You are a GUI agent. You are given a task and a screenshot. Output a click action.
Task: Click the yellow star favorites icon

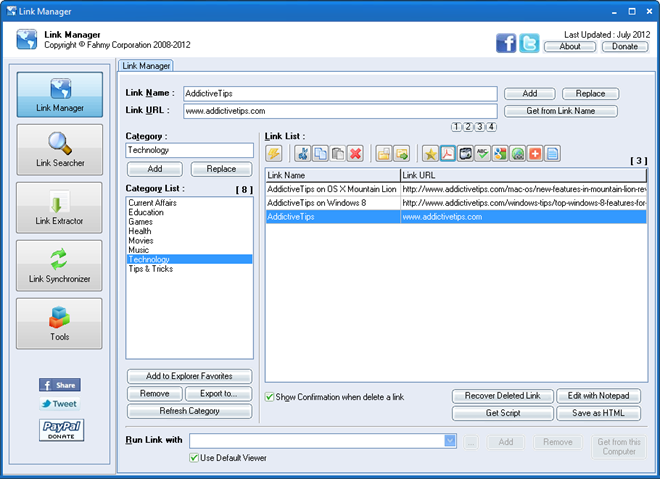click(x=430, y=154)
